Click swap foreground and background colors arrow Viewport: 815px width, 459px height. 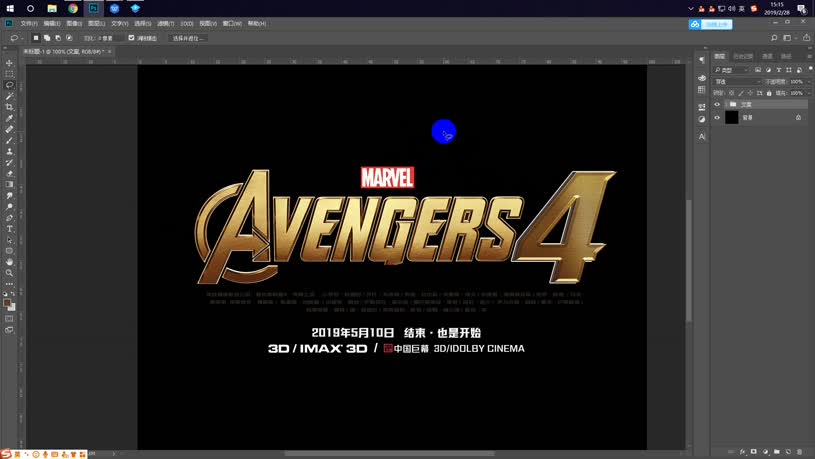(13, 294)
